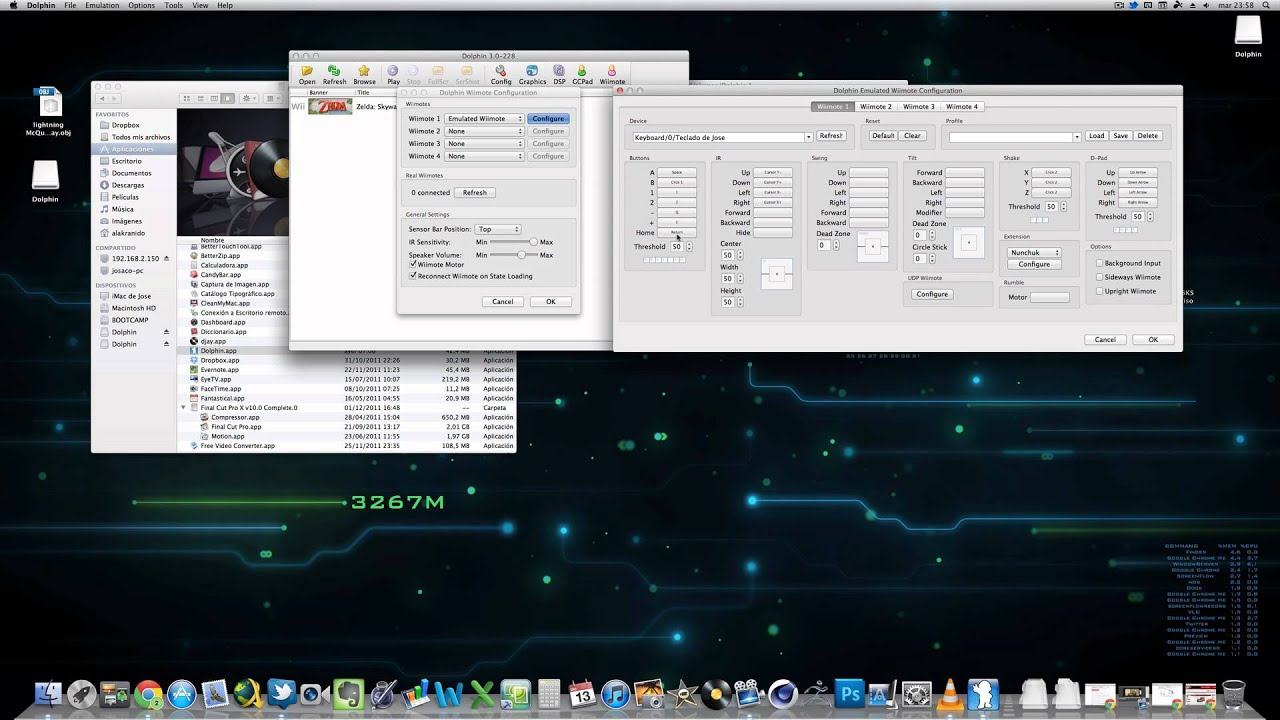This screenshot has width=1280, height=720.
Task: Click the Default button in the Reset group
Action: (883, 136)
